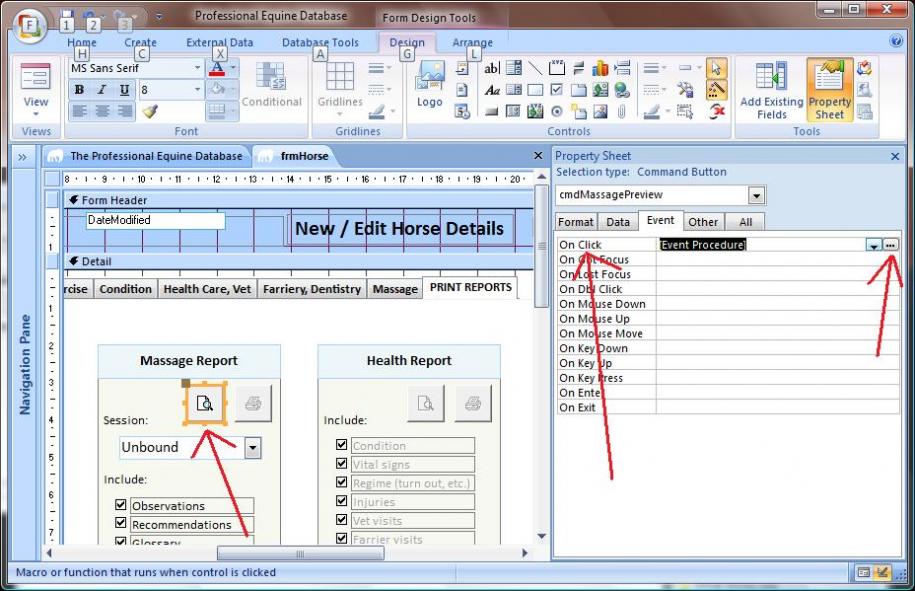Toggle the Vital signs checkbox

(x=342, y=463)
